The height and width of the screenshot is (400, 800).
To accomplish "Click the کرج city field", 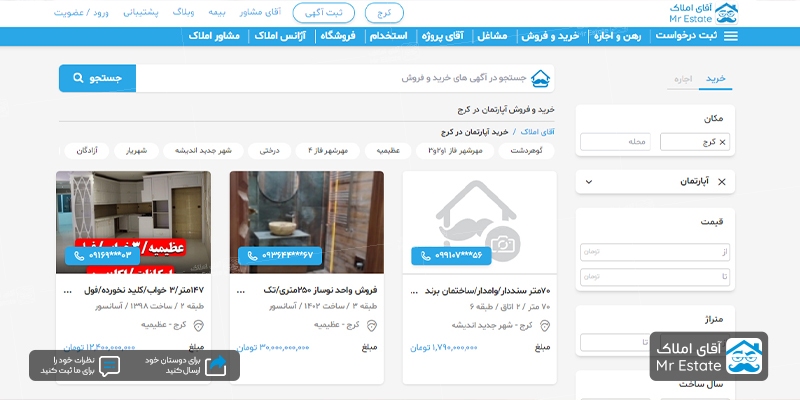I will click(695, 142).
